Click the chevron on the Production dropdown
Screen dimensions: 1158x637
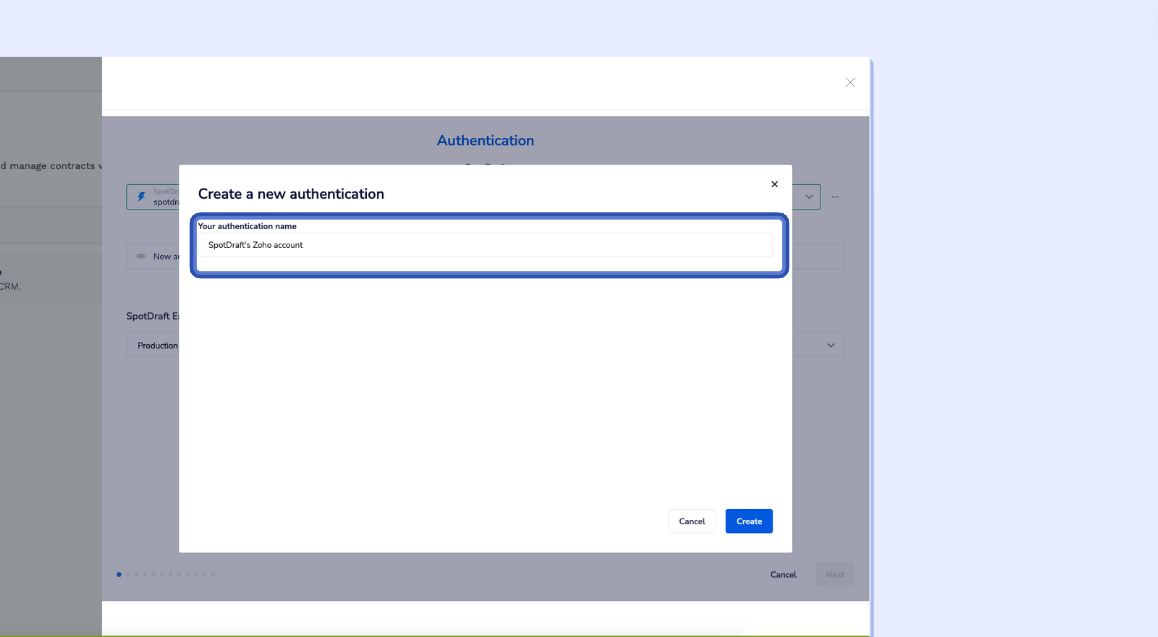[831, 346]
